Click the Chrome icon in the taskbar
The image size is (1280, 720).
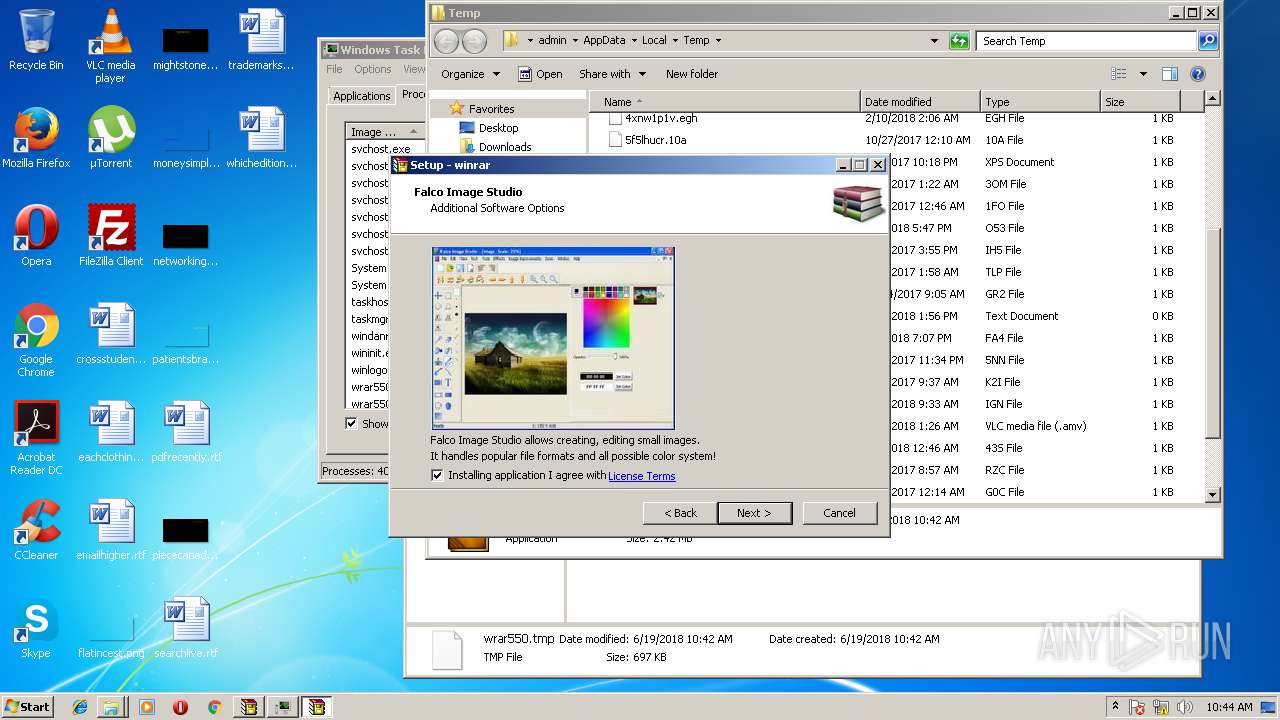[214, 707]
